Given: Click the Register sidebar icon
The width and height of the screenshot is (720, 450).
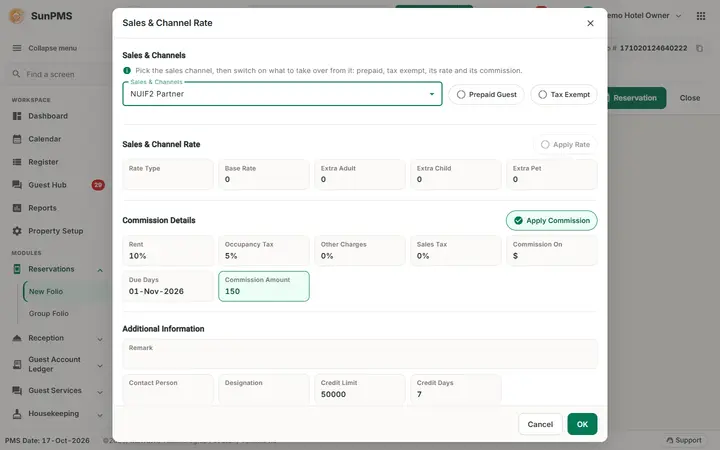Looking at the screenshot, I should coord(17,162).
